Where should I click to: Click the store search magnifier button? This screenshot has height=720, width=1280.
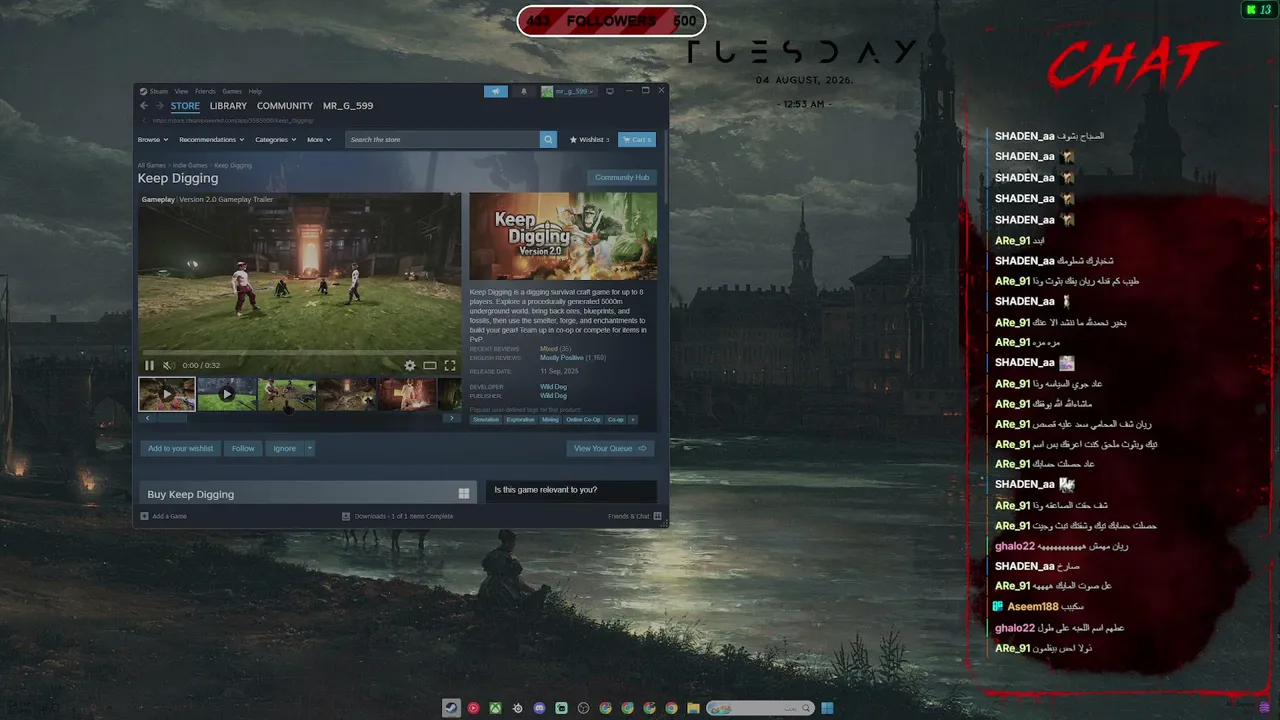pyautogui.click(x=548, y=140)
